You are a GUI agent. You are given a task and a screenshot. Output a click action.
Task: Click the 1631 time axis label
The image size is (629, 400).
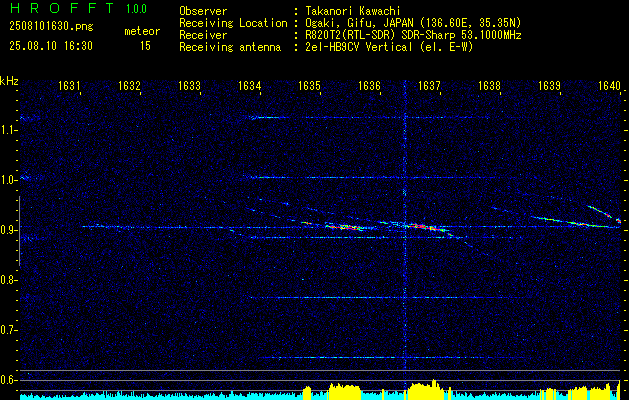click(x=69, y=86)
